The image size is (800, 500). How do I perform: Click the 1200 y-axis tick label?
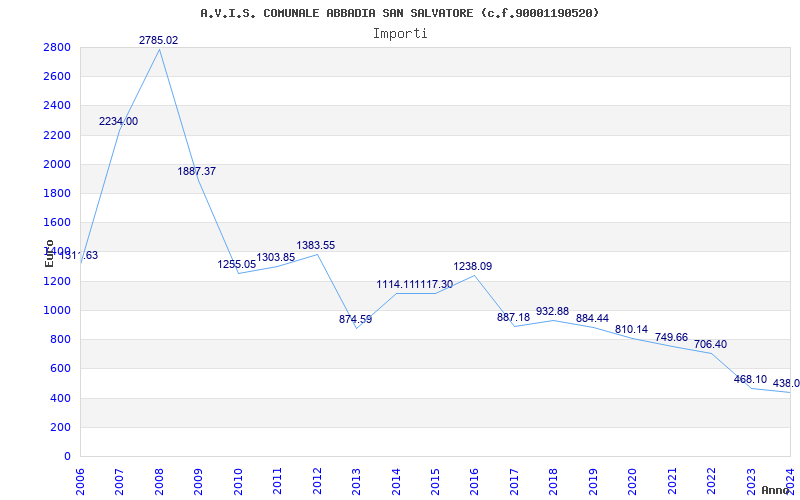tap(57, 281)
